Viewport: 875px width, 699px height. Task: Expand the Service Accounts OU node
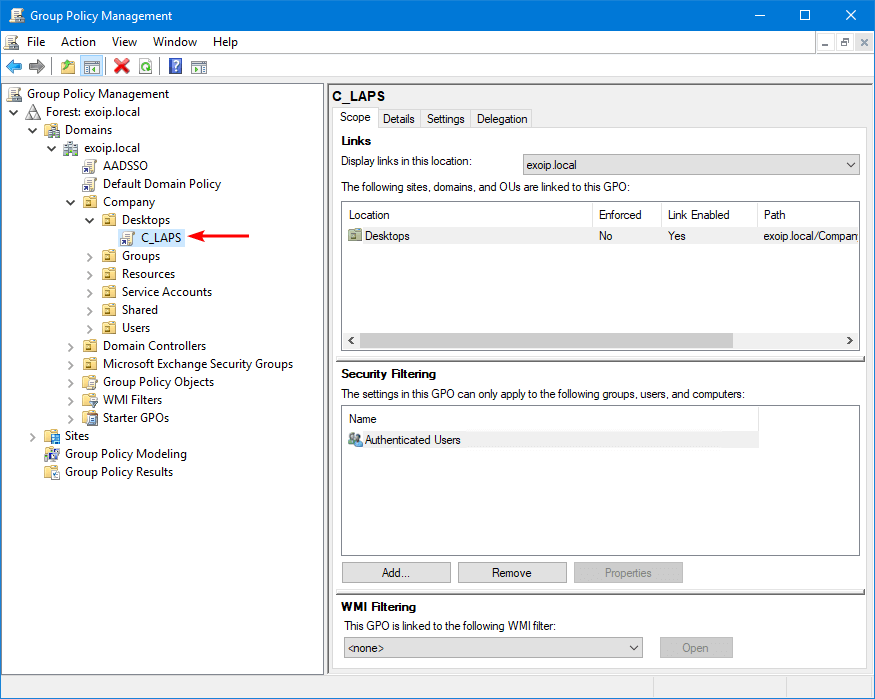click(x=90, y=293)
